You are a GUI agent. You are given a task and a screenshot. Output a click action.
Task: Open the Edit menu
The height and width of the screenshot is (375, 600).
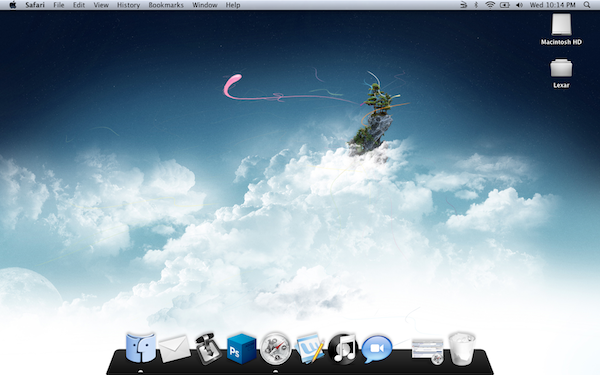click(x=79, y=5)
